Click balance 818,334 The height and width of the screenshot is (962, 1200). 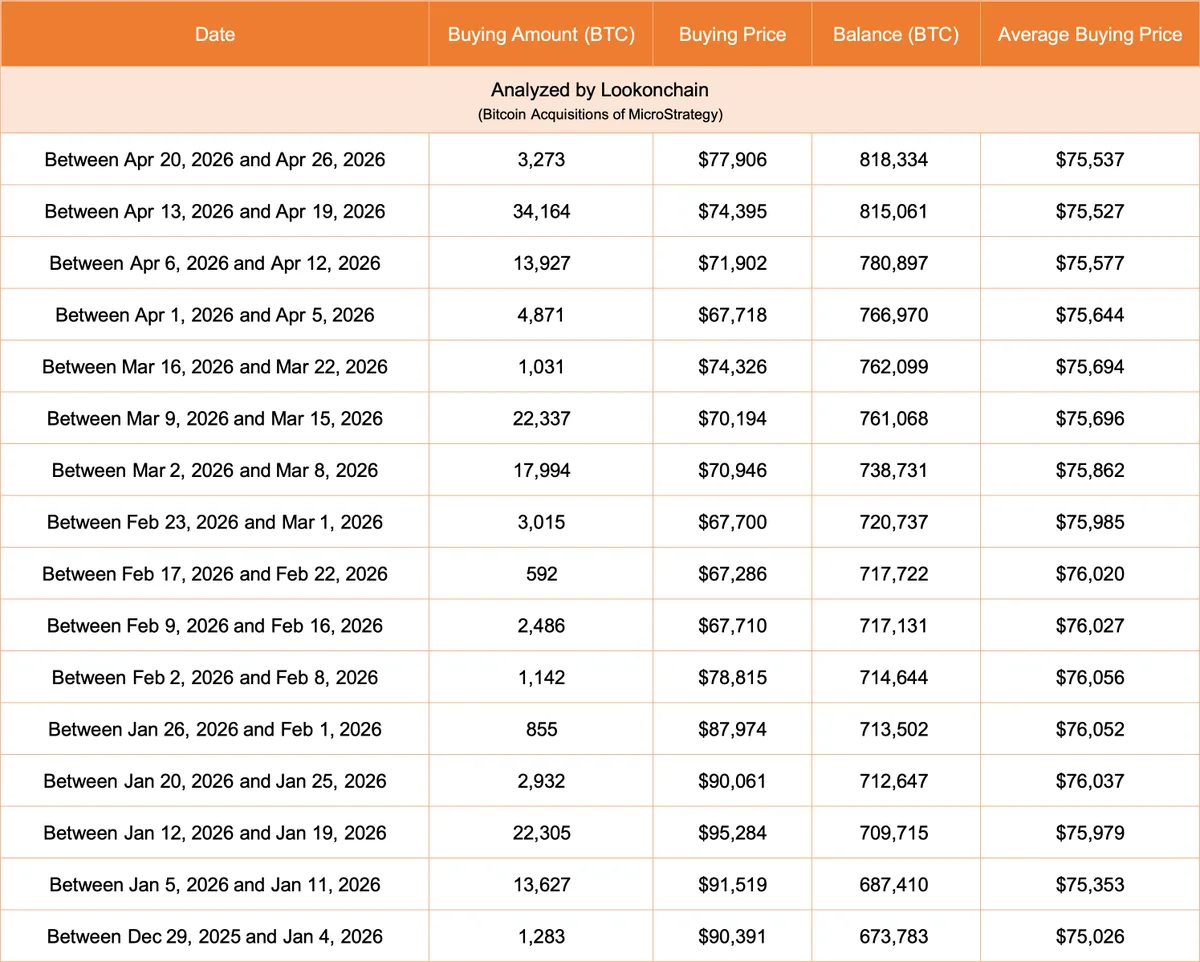[895, 159]
